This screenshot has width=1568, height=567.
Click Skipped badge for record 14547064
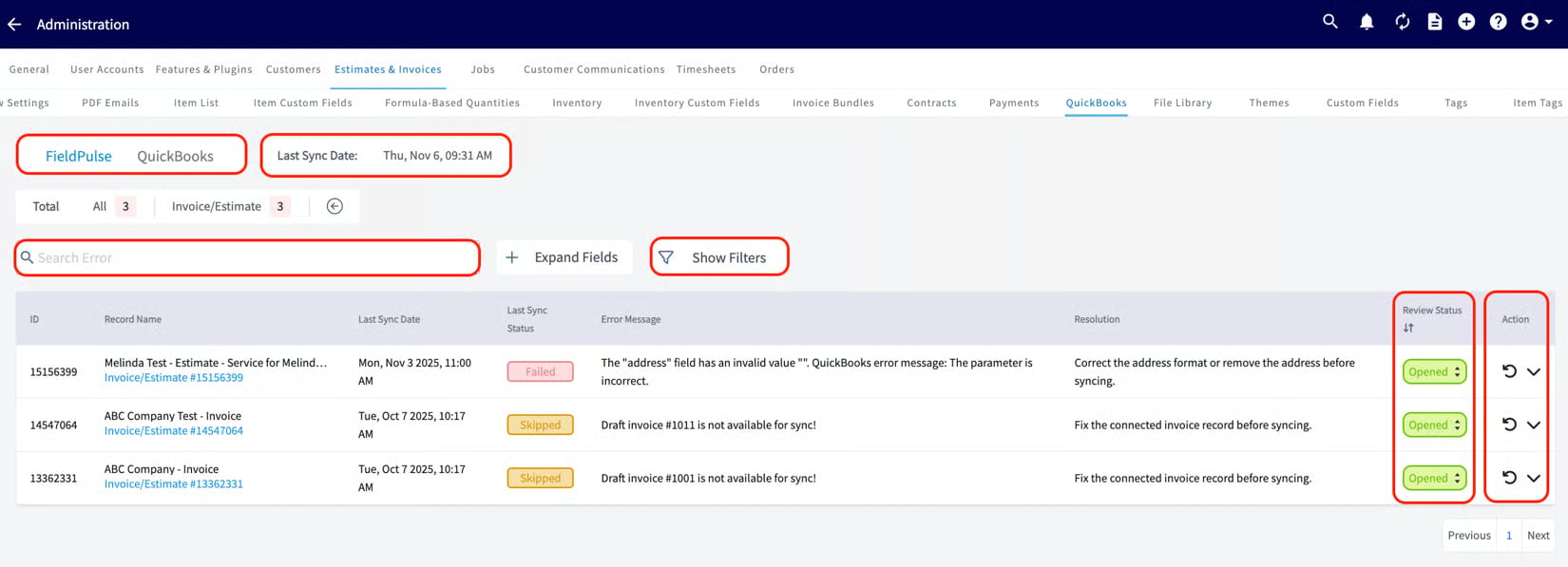(540, 425)
